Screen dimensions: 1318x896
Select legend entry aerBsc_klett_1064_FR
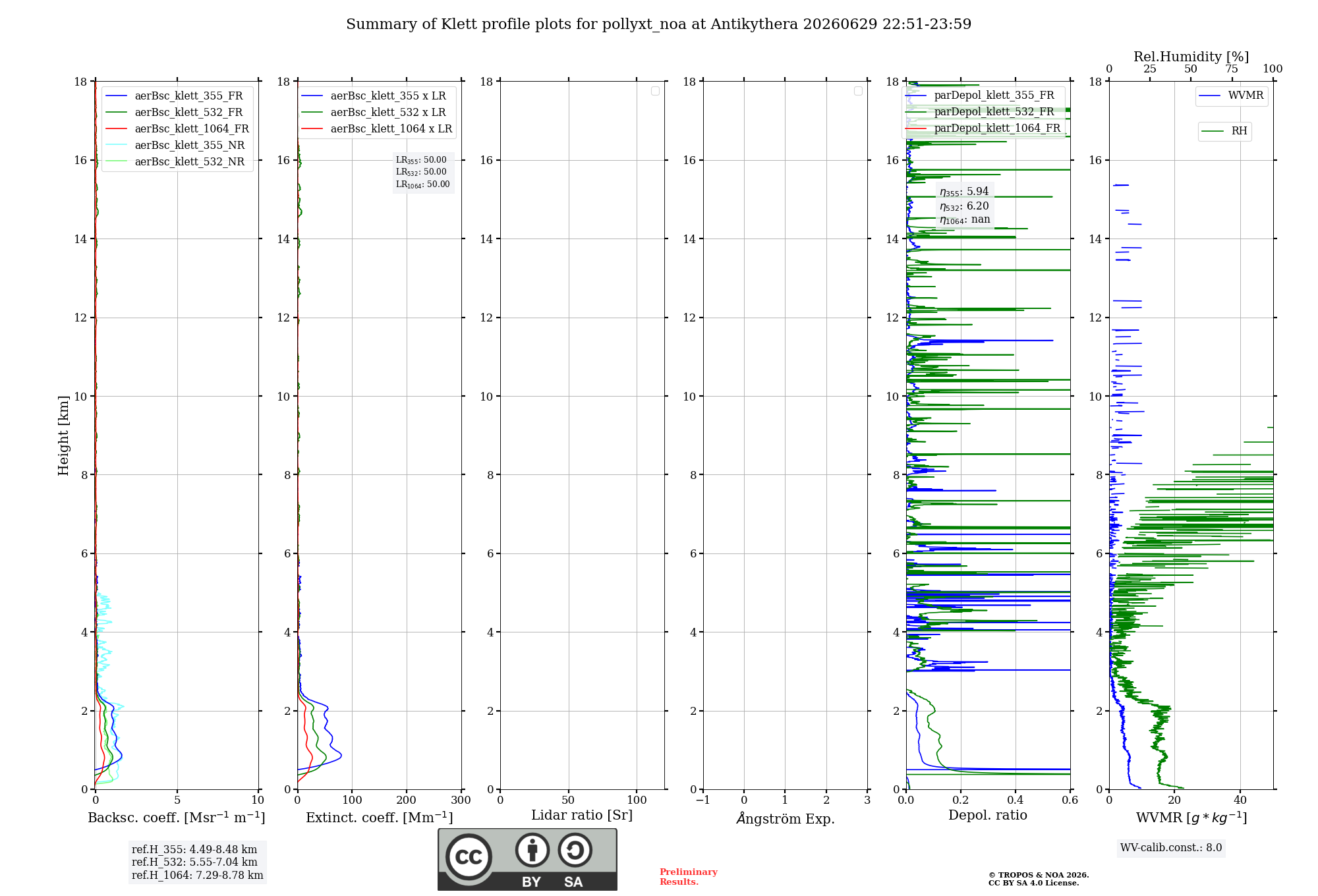[x=178, y=128]
